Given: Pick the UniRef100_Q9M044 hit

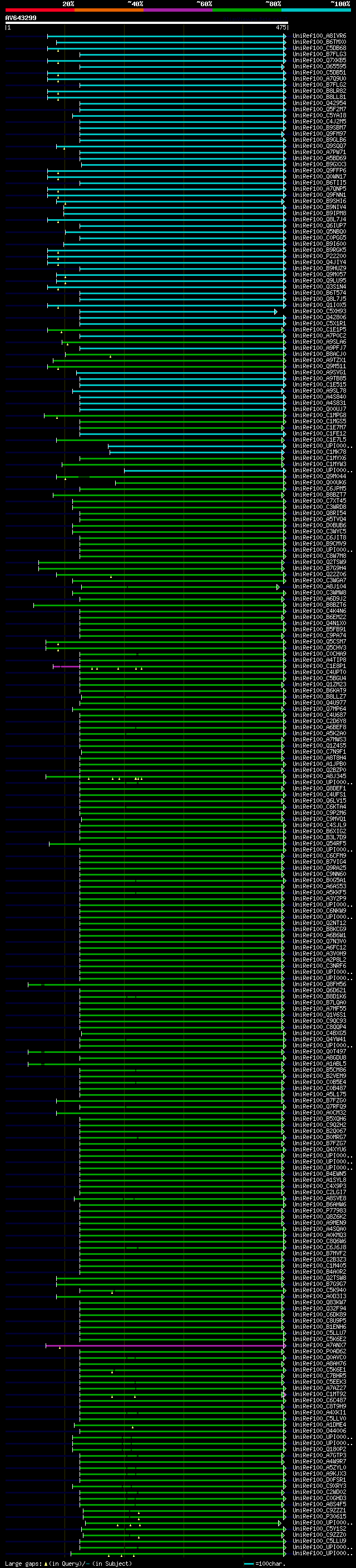Looking at the screenshot, I should point(319,477).
